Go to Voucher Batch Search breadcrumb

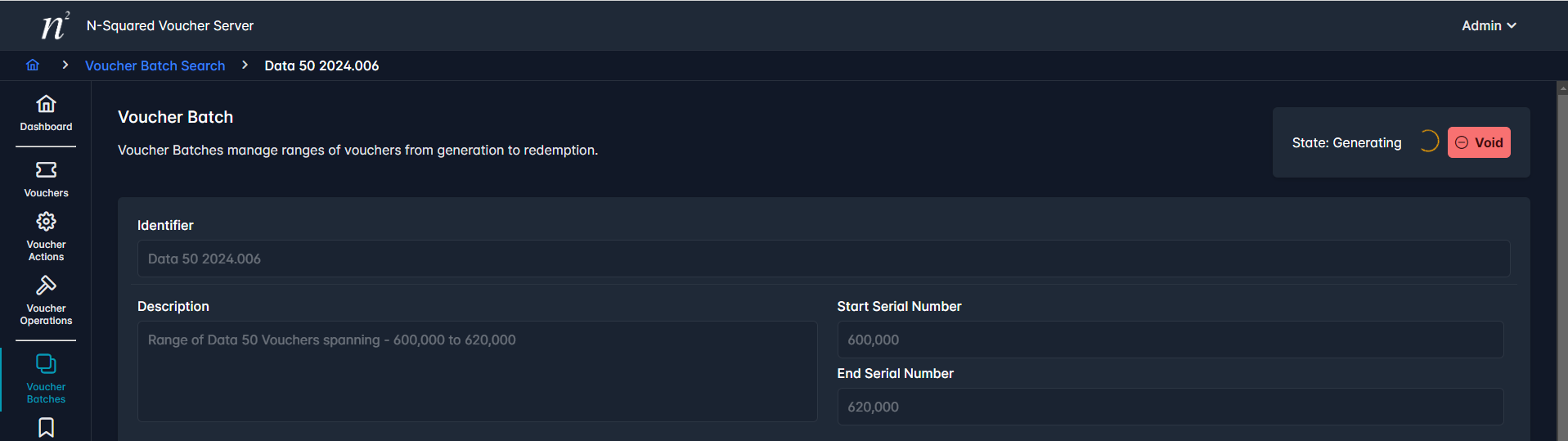coord(155,65)
